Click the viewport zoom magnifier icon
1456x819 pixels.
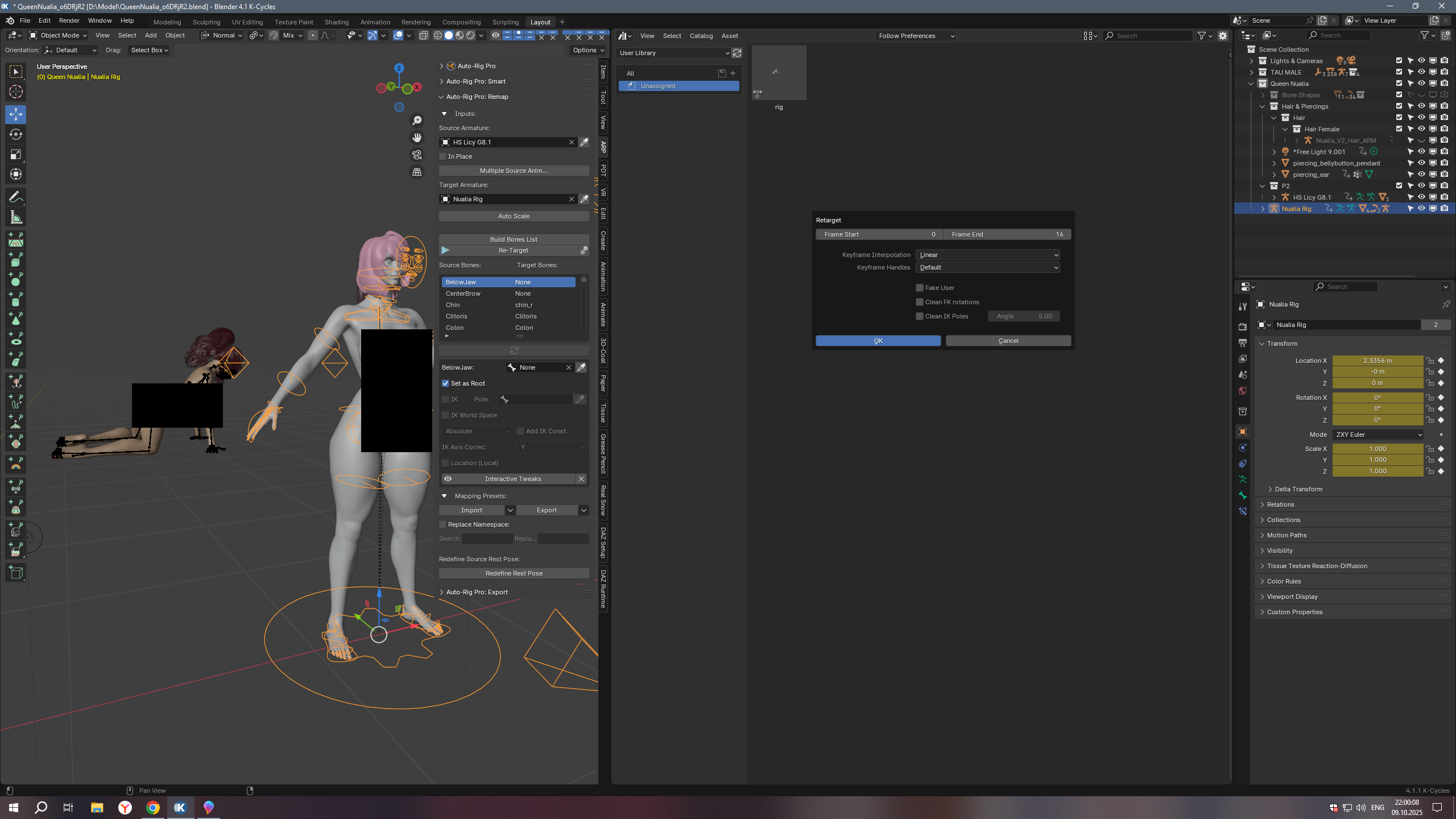[417, 121]
